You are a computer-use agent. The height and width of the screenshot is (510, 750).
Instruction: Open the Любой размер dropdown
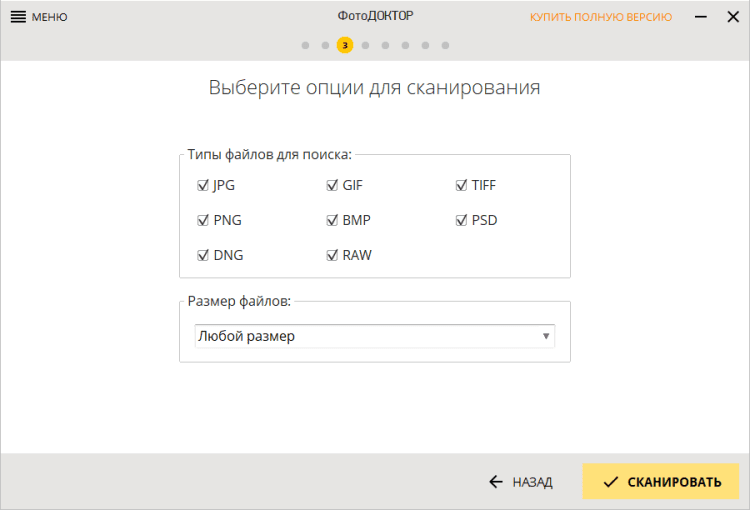click(375, 336)
